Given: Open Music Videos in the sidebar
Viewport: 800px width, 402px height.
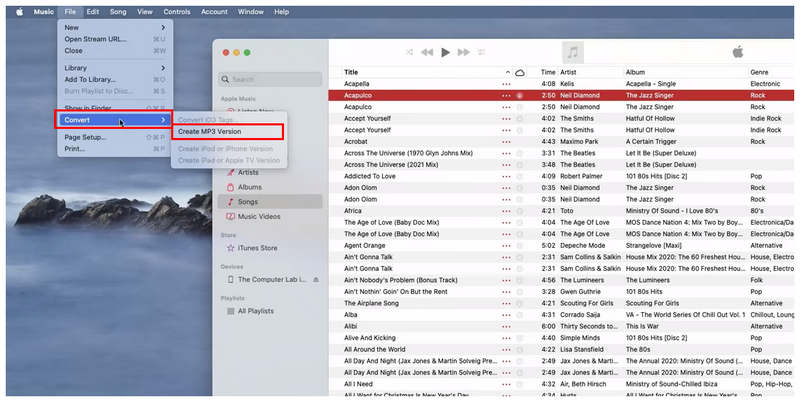Looking at the screenshot, I should point(259,217).
